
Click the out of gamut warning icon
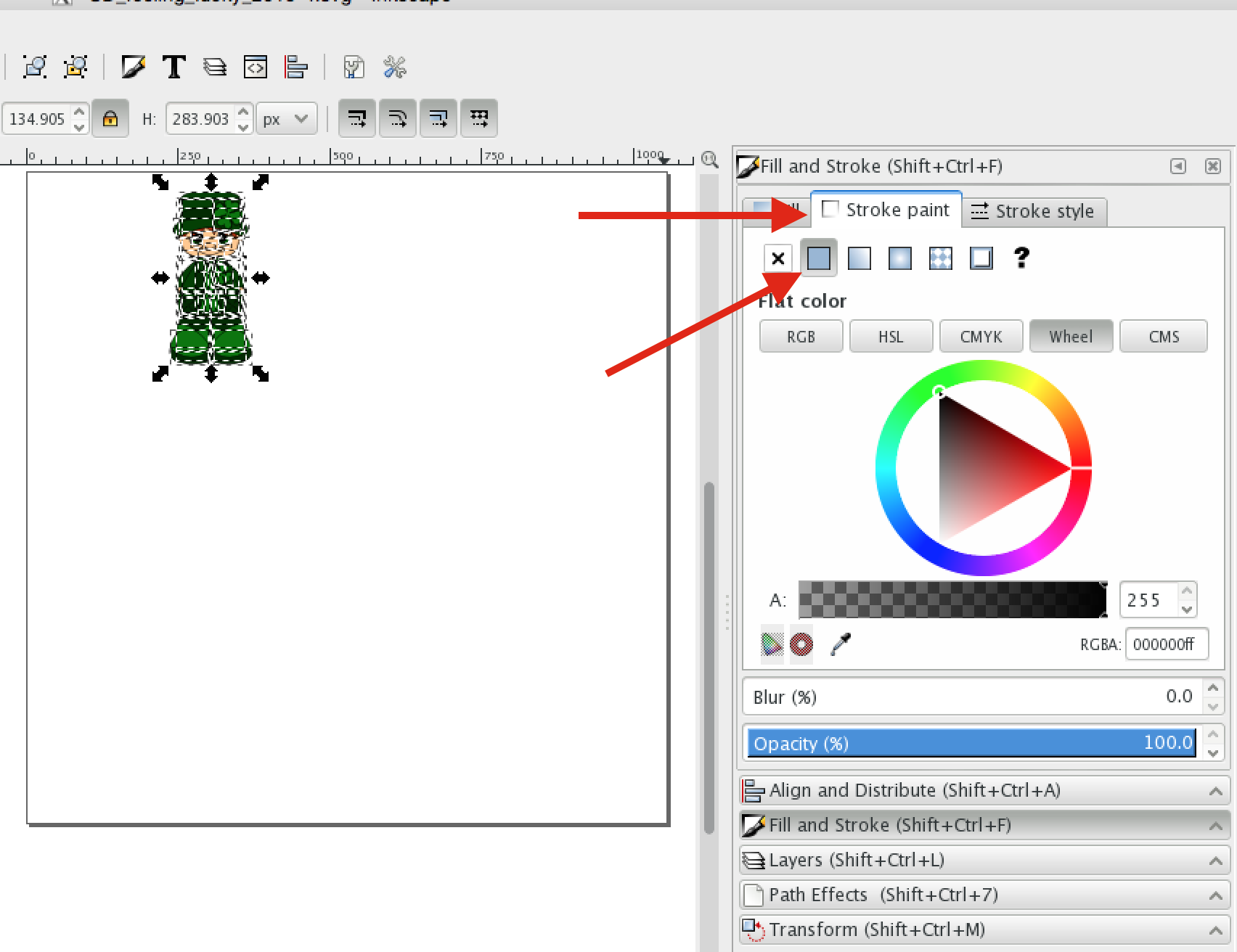tap(801, 644)
